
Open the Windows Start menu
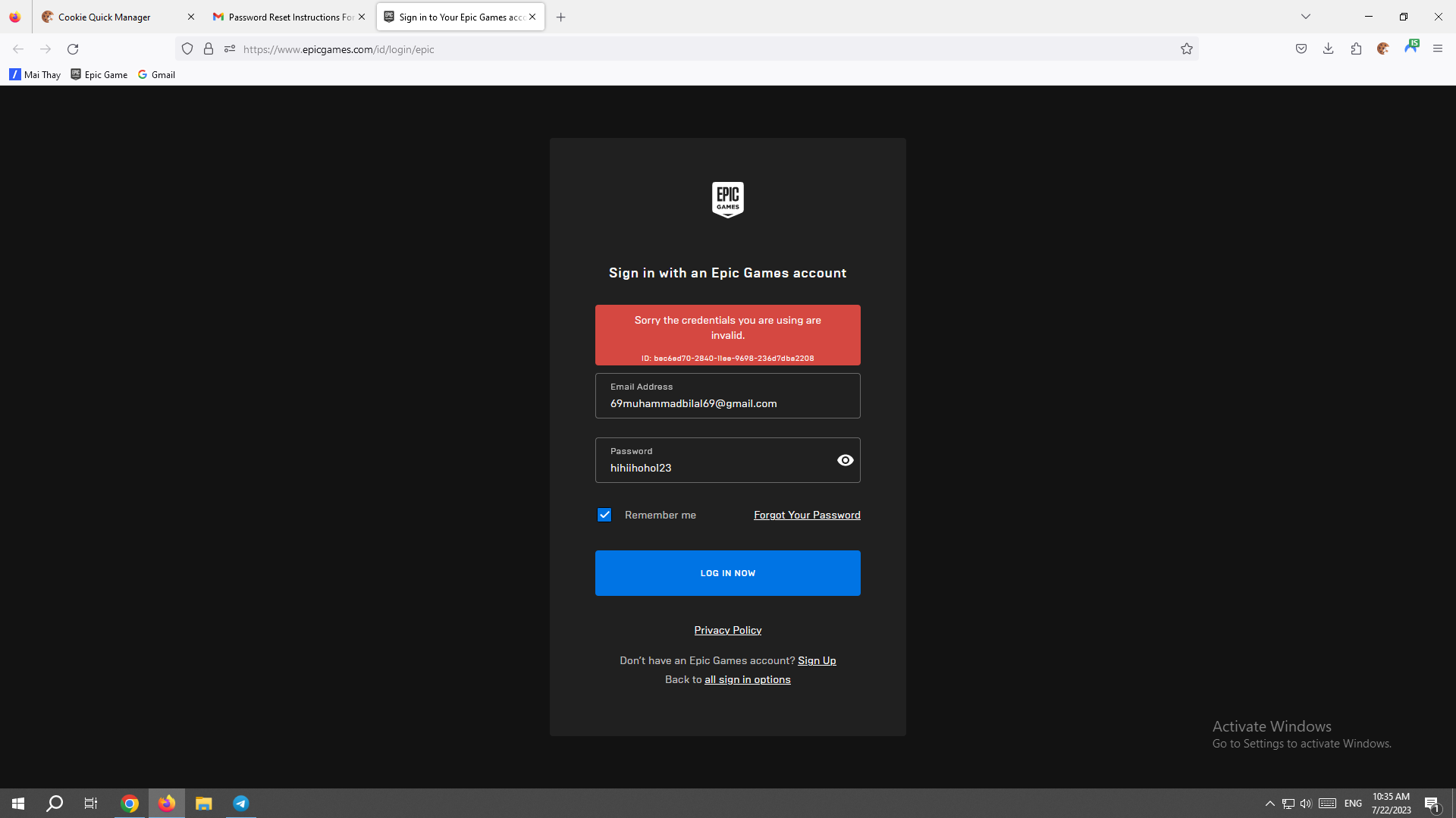[18, 804]
